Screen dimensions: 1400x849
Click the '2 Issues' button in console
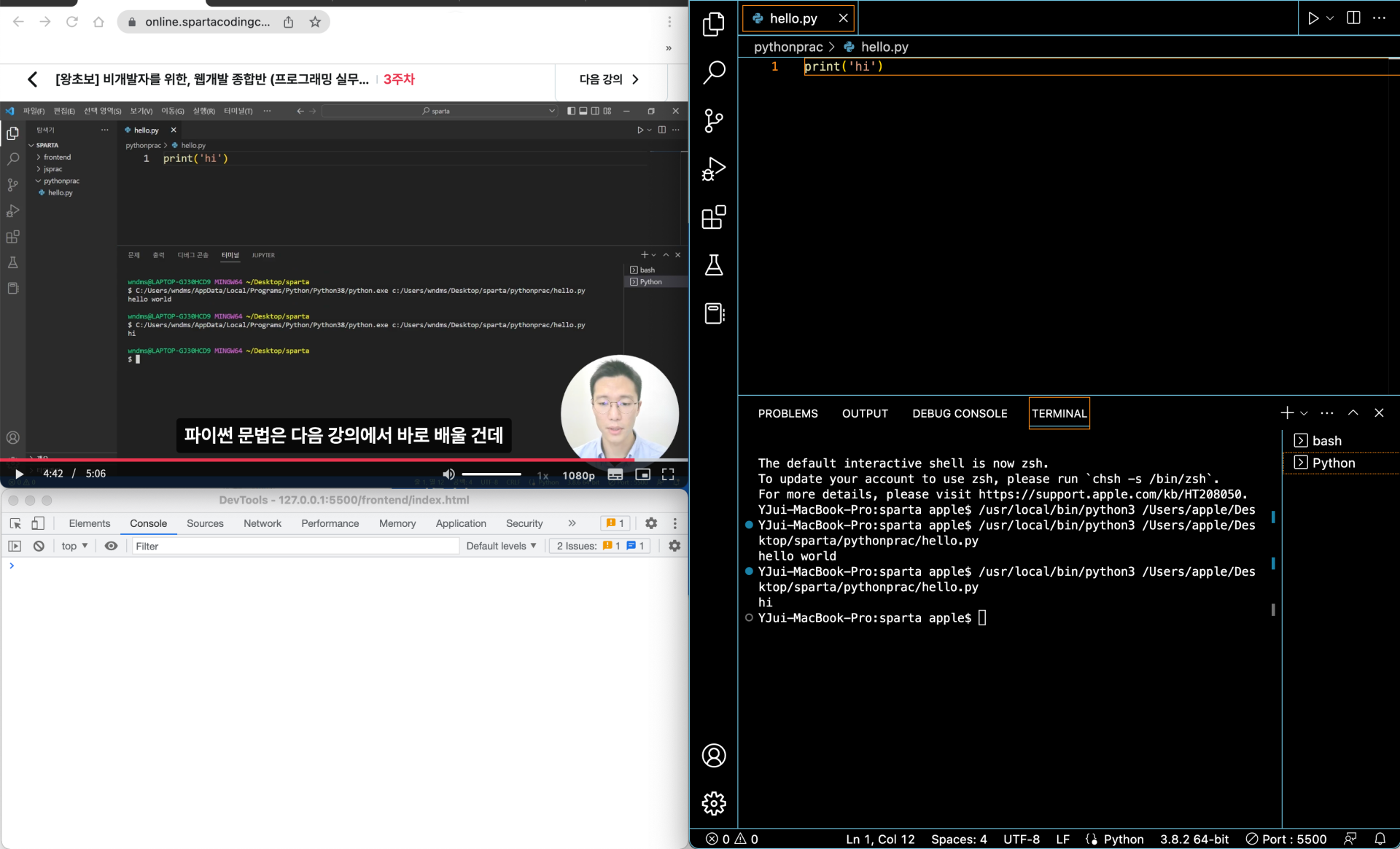pyautogui.click(x=600, y=546)
